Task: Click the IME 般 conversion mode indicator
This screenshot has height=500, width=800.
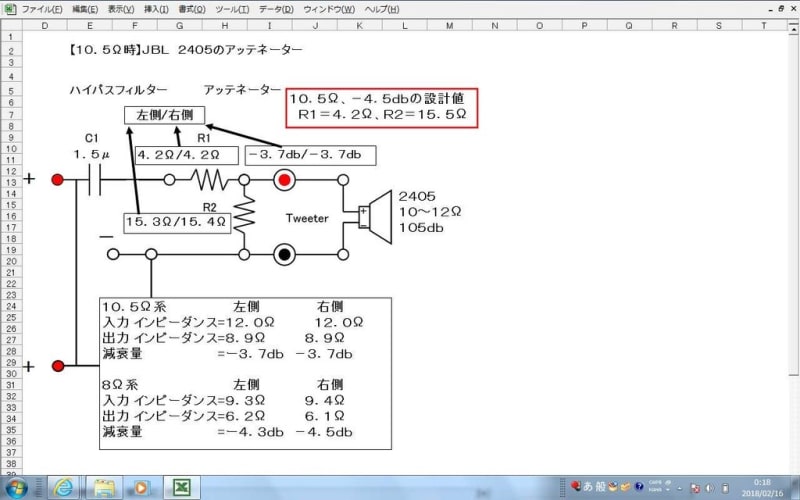Action: 601,486
